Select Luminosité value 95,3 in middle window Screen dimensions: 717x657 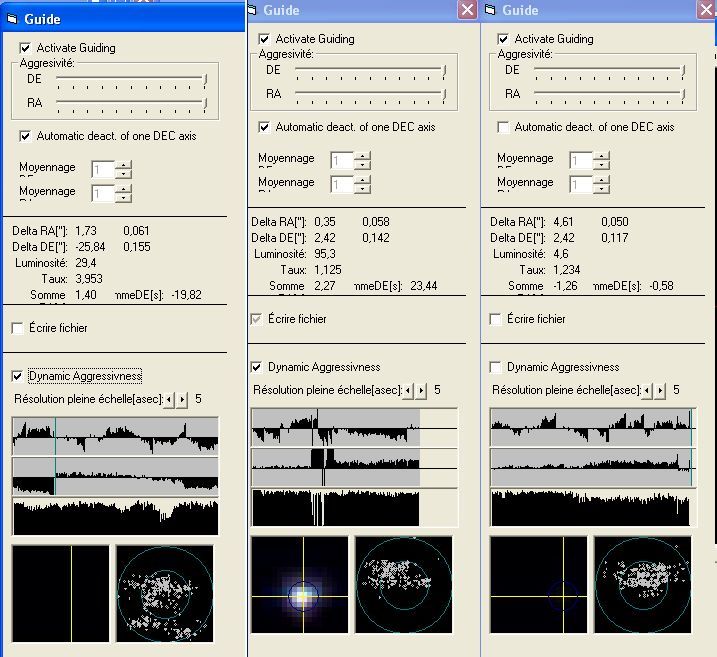click(324, 254)
